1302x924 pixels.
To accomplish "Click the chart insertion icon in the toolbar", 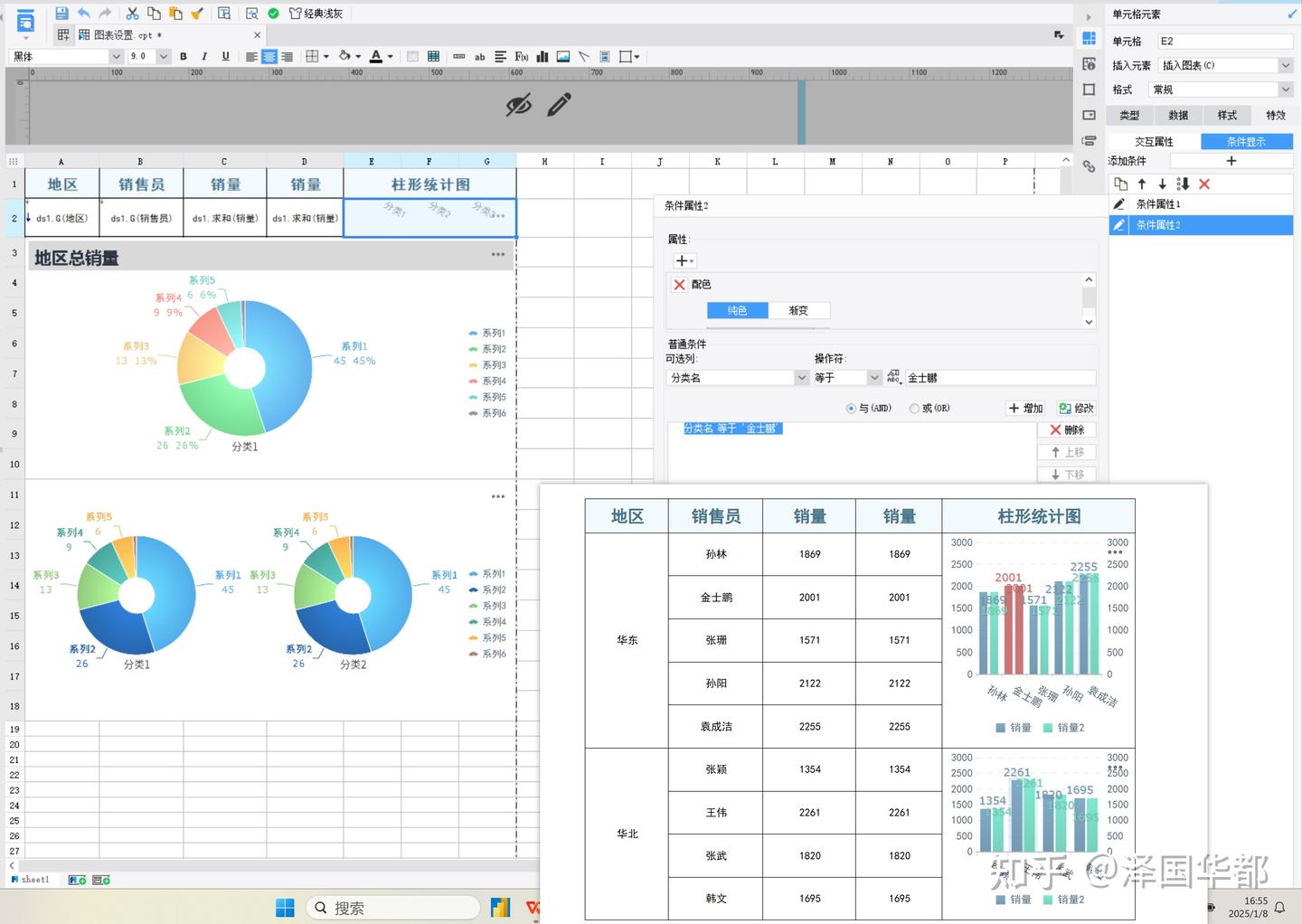I will [x=542, y=56].
